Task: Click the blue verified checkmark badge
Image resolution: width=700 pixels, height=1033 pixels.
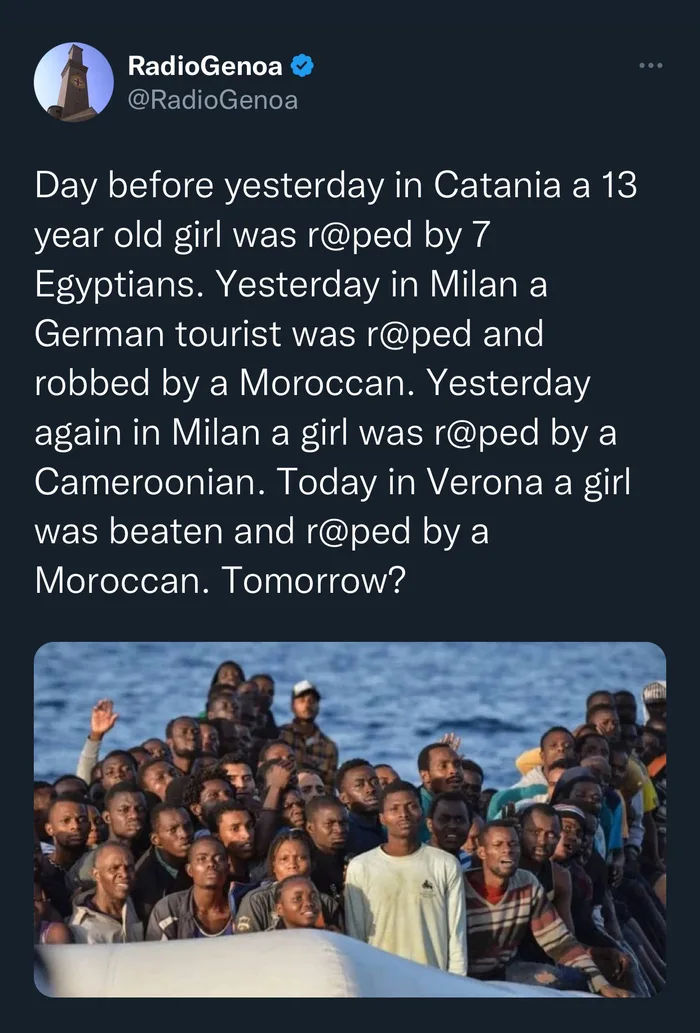Action: tap(302, 66)
